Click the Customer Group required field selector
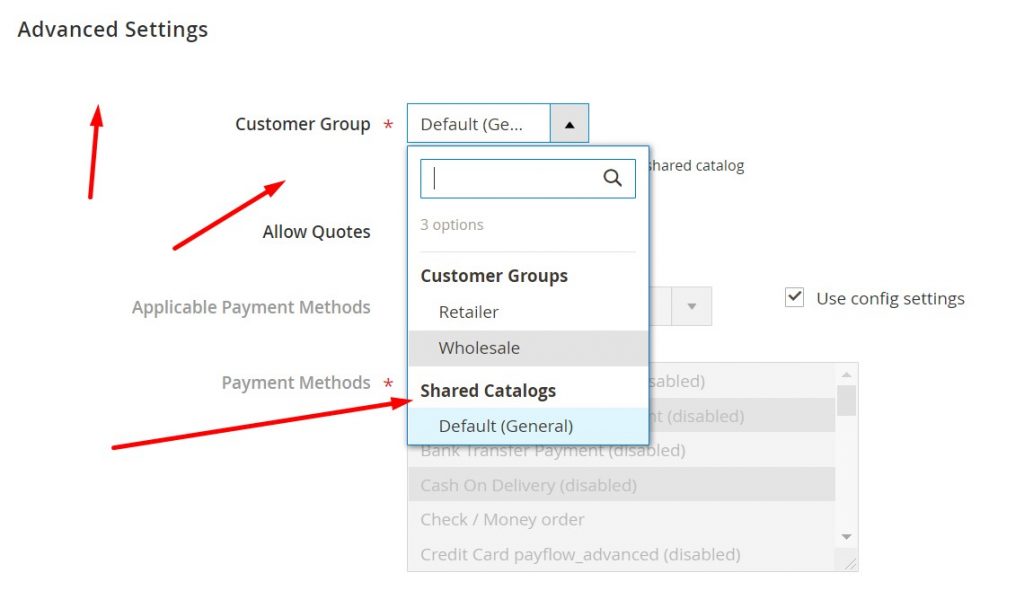 click(478, 123)
